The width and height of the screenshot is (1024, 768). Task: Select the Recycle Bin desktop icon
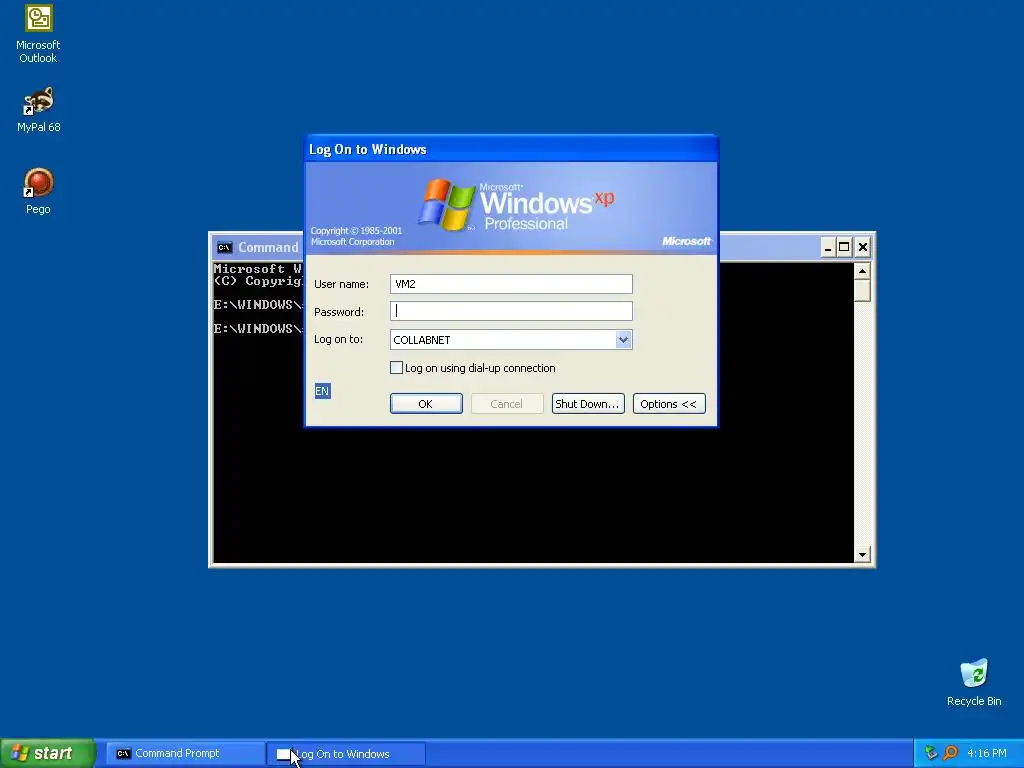(974, 682)
